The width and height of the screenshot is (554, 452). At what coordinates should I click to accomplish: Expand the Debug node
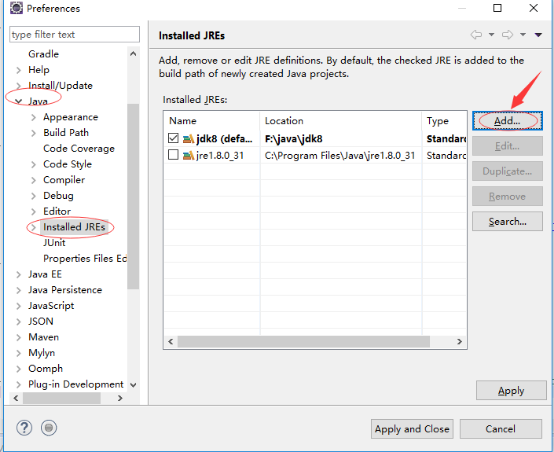coord(34,196)
